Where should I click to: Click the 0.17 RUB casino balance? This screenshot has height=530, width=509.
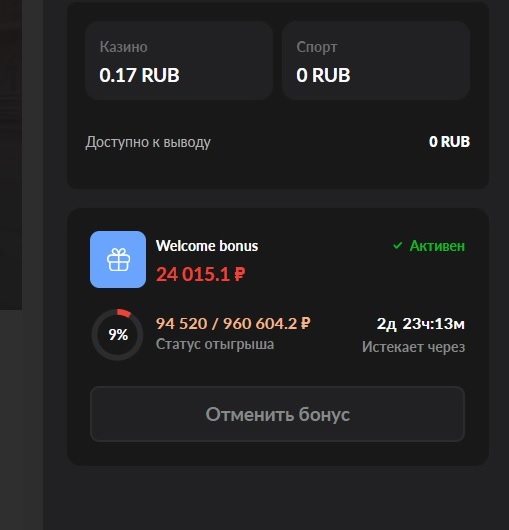tap(139, 75)
